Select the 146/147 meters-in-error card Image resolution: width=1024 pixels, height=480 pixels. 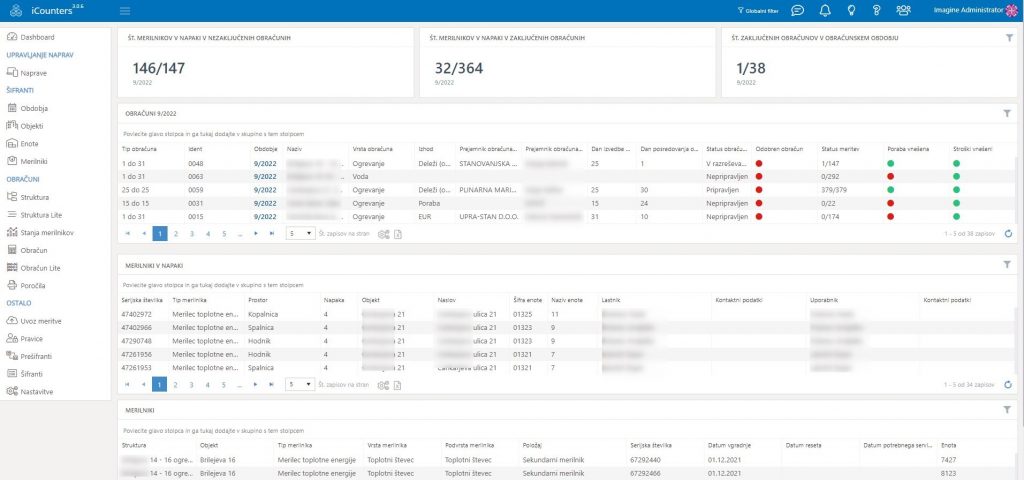265,63
